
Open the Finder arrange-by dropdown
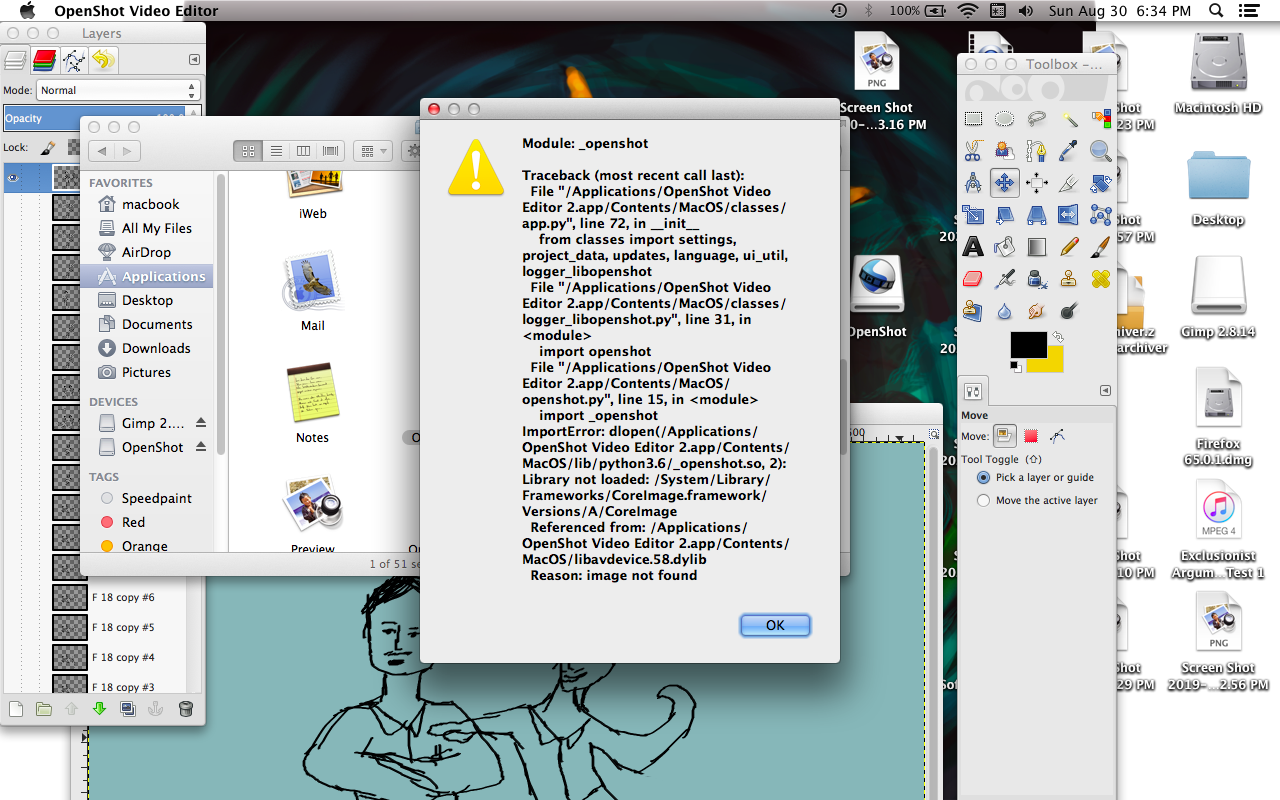[375, 151]
